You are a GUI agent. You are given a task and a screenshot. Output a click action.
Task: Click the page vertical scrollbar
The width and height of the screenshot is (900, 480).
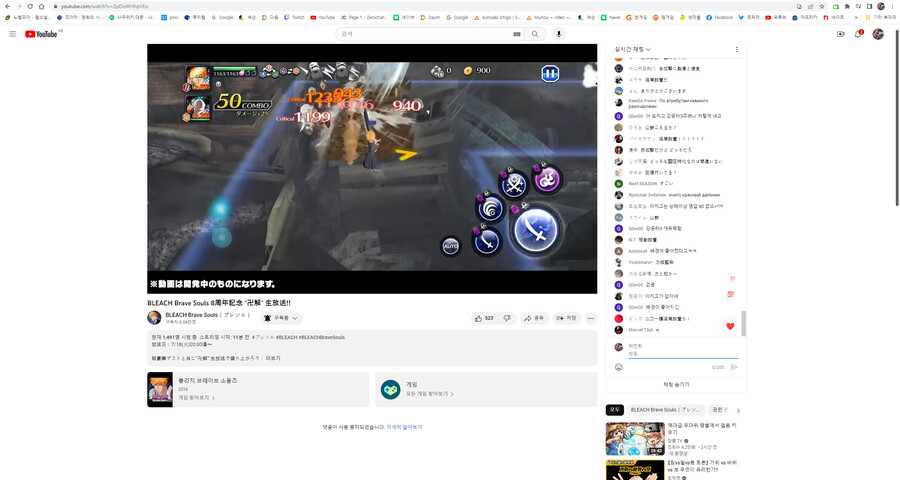tap(897, 117)
